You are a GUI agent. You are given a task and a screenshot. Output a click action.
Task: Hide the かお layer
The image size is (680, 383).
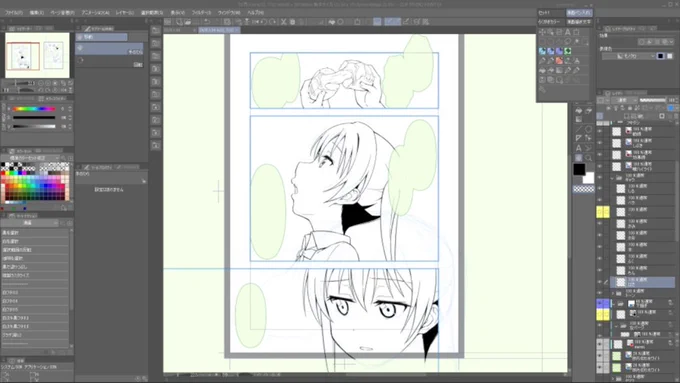point(600,236)
